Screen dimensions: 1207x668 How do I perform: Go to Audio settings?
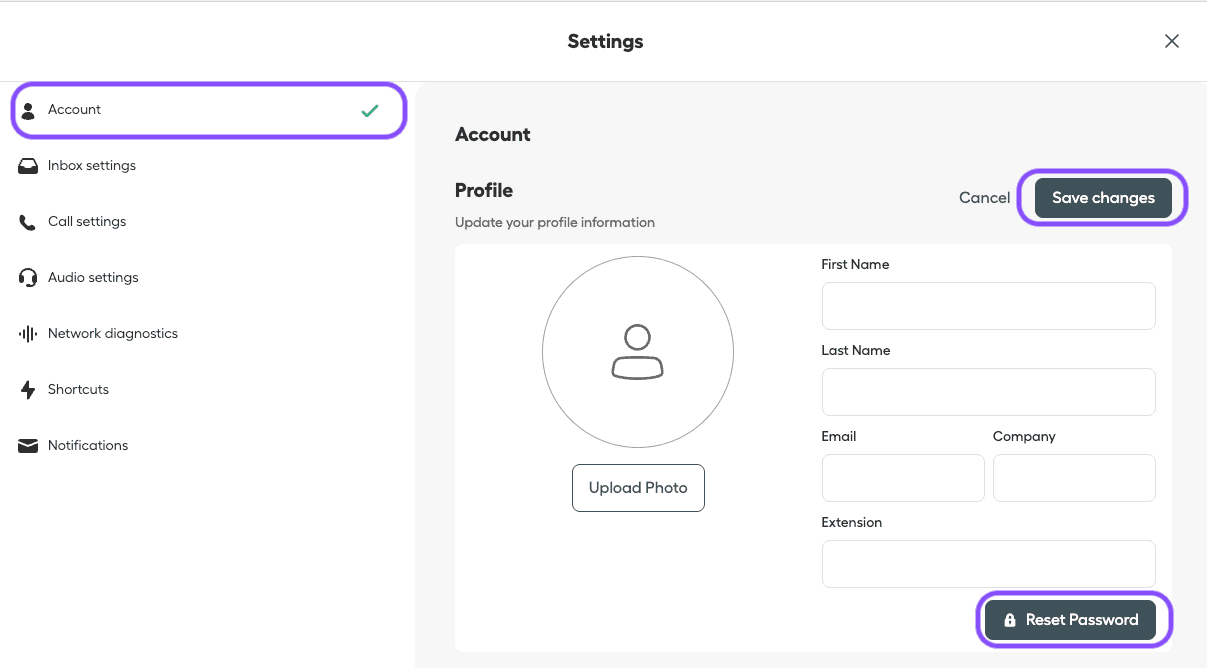(93, 278)
